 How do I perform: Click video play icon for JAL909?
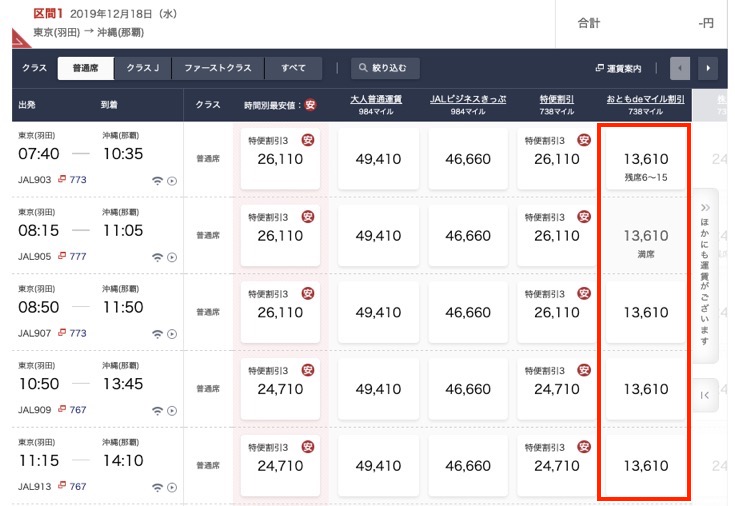(x=172, y=411)
